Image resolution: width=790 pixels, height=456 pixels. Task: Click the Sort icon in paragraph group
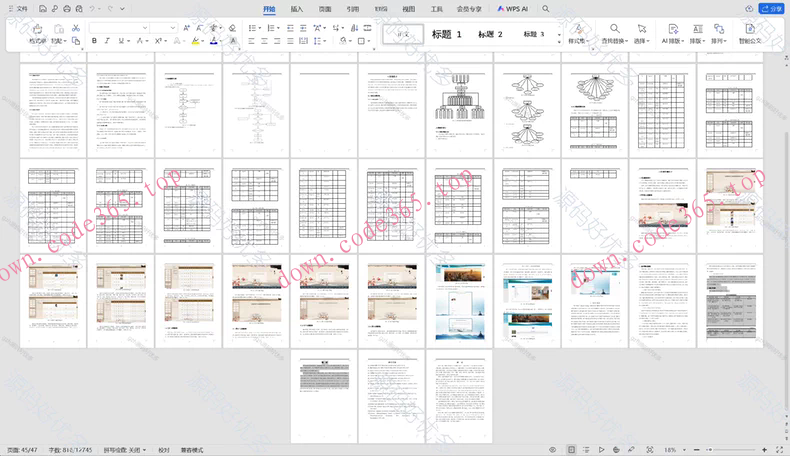[x=355, y=28]
